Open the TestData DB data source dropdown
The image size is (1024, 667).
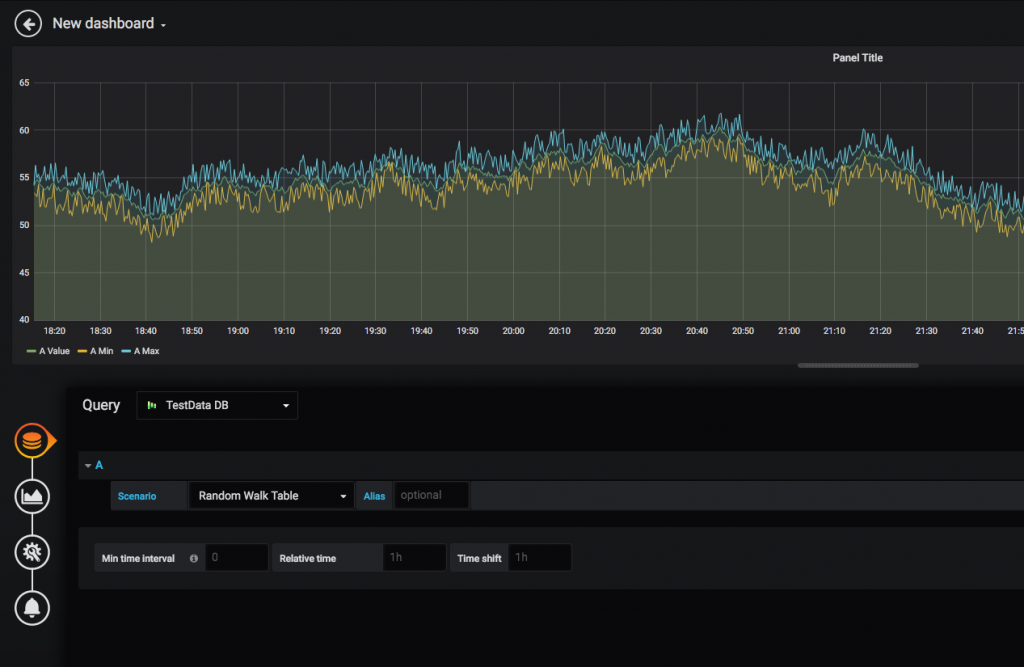click(217, 405)
